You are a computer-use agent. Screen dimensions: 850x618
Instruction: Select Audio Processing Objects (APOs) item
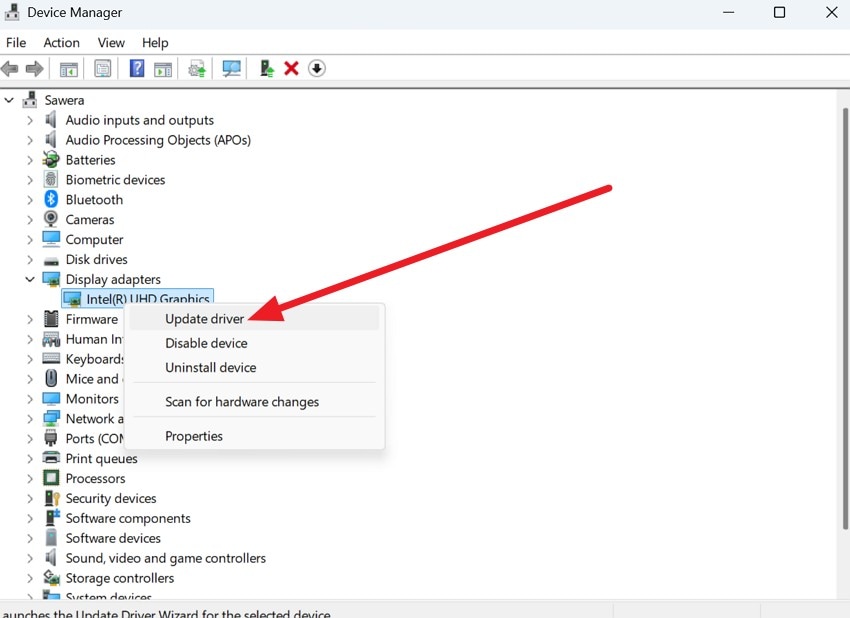[x=158, y=140]
